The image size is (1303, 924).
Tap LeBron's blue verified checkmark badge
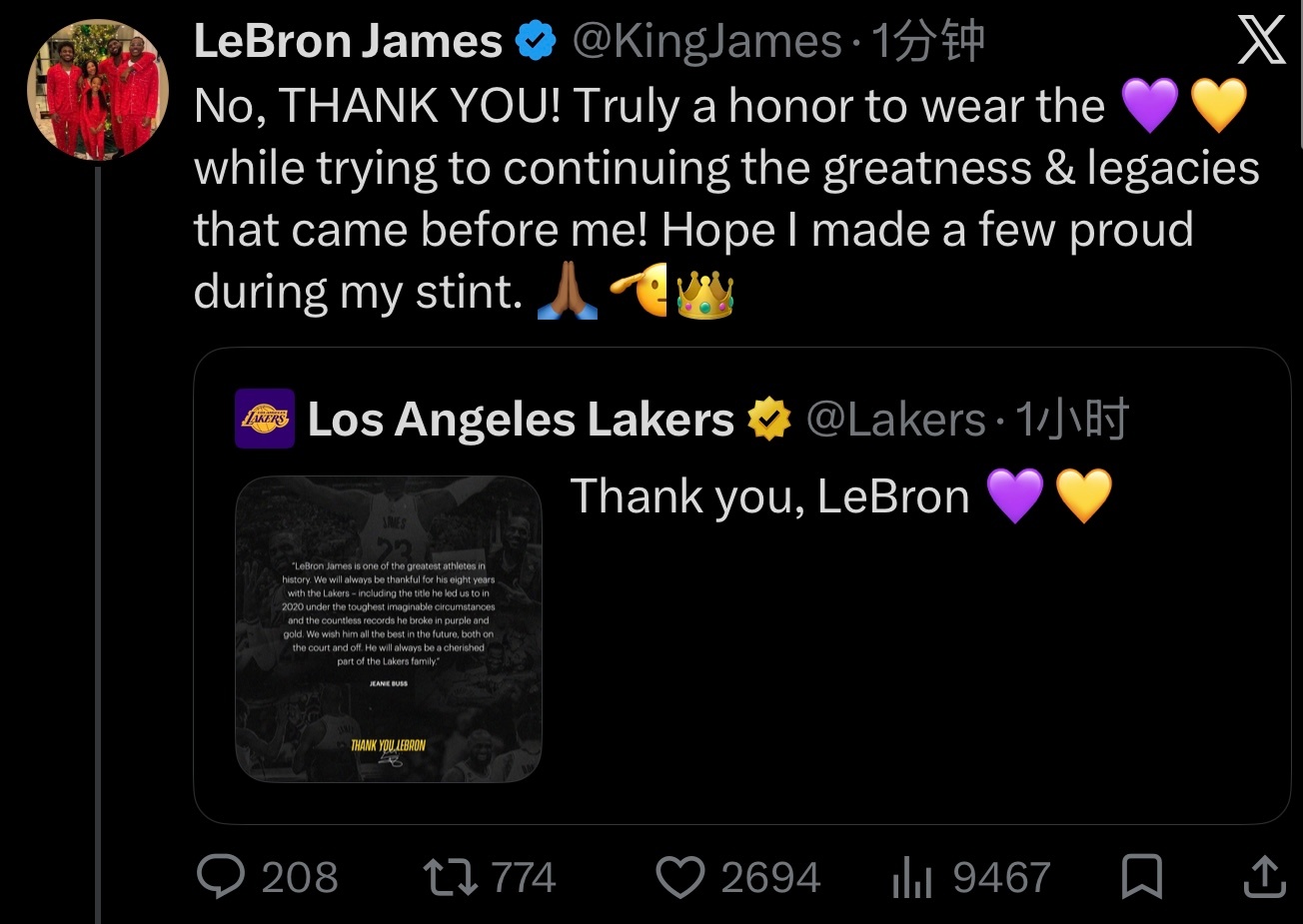click(536, 41)
